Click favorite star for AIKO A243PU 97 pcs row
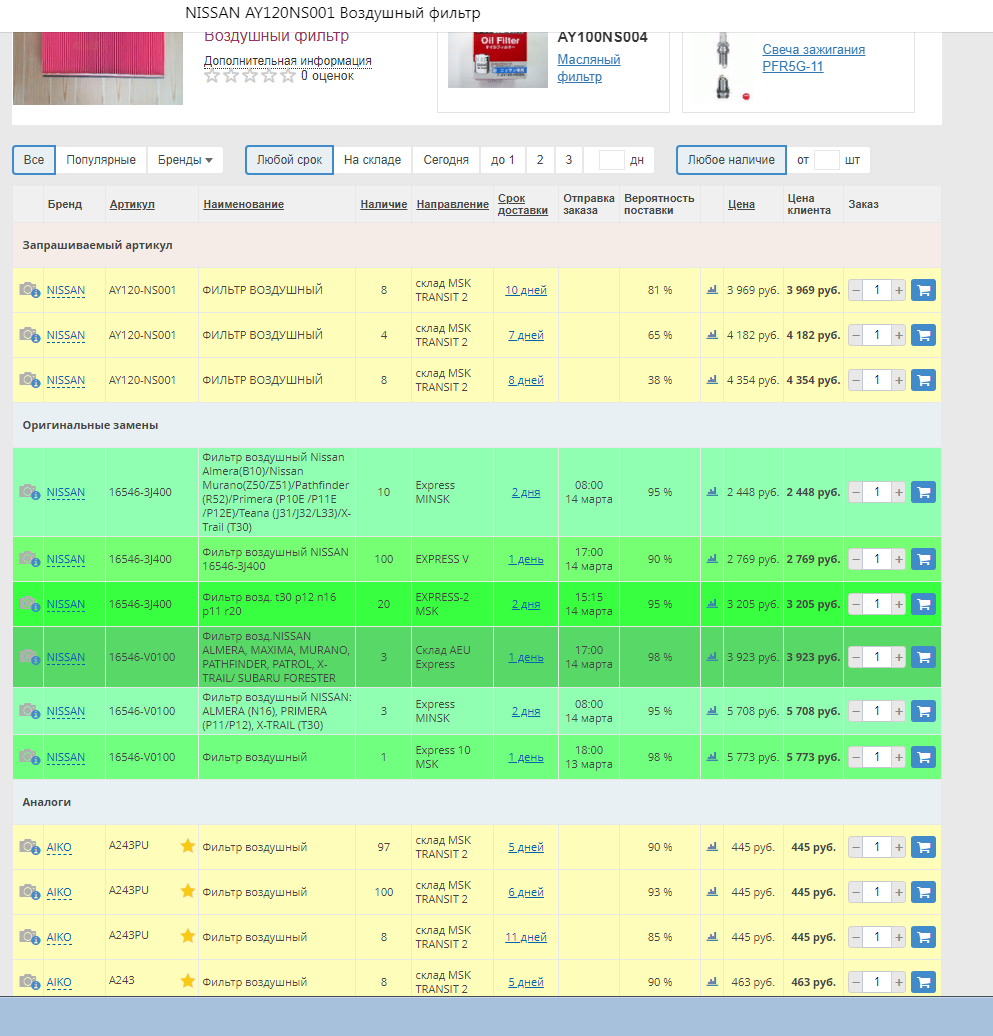The height and width of the screenshot is (1036, 993). (188, 846)
